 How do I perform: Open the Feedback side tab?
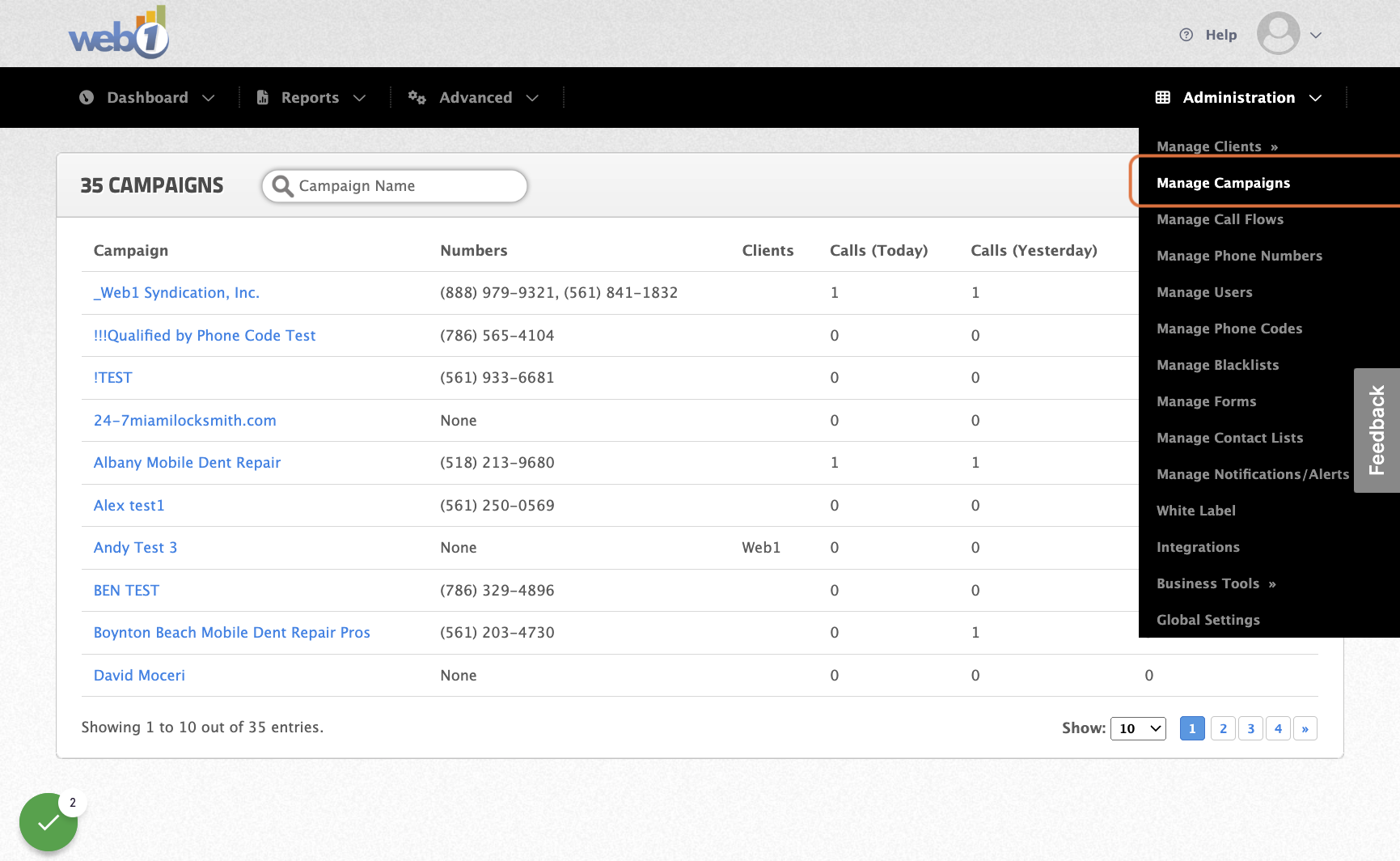pyautogui.click(x=1377, y=430)
